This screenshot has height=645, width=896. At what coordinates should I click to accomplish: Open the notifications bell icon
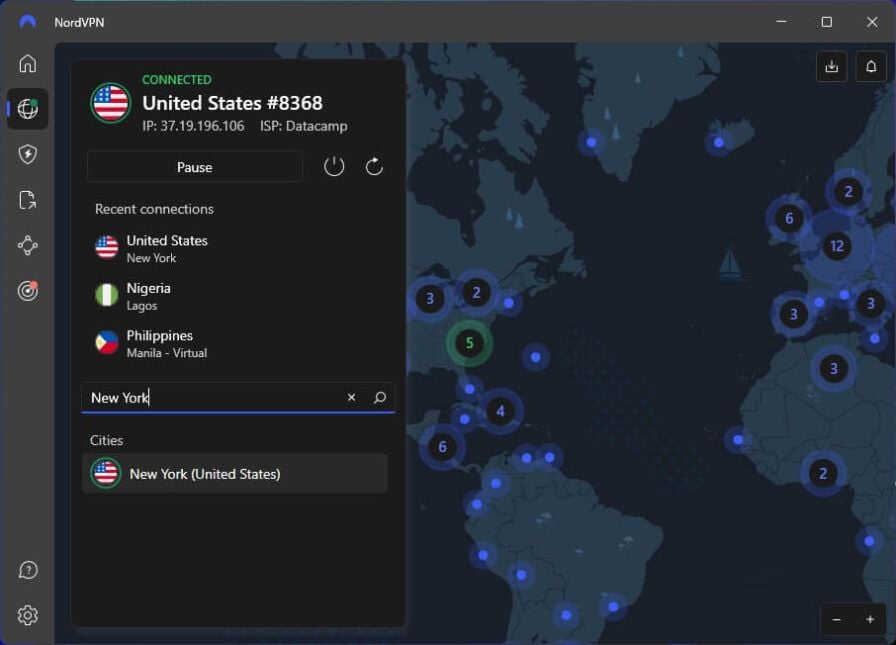pos(871,67)
